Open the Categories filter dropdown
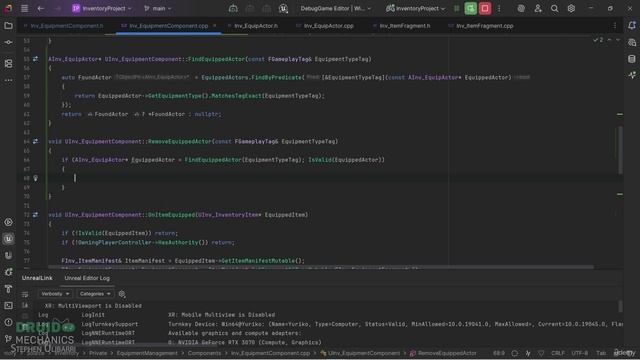 tap(95, 294)
